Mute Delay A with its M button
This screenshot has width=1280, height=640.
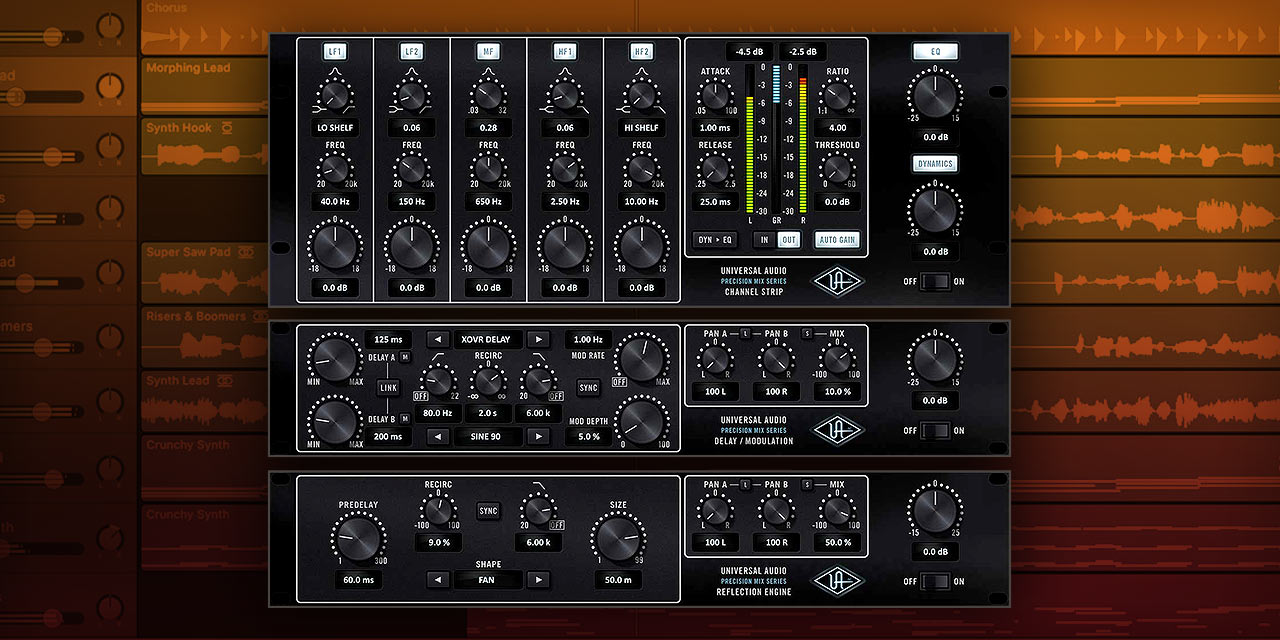[405, 357]
